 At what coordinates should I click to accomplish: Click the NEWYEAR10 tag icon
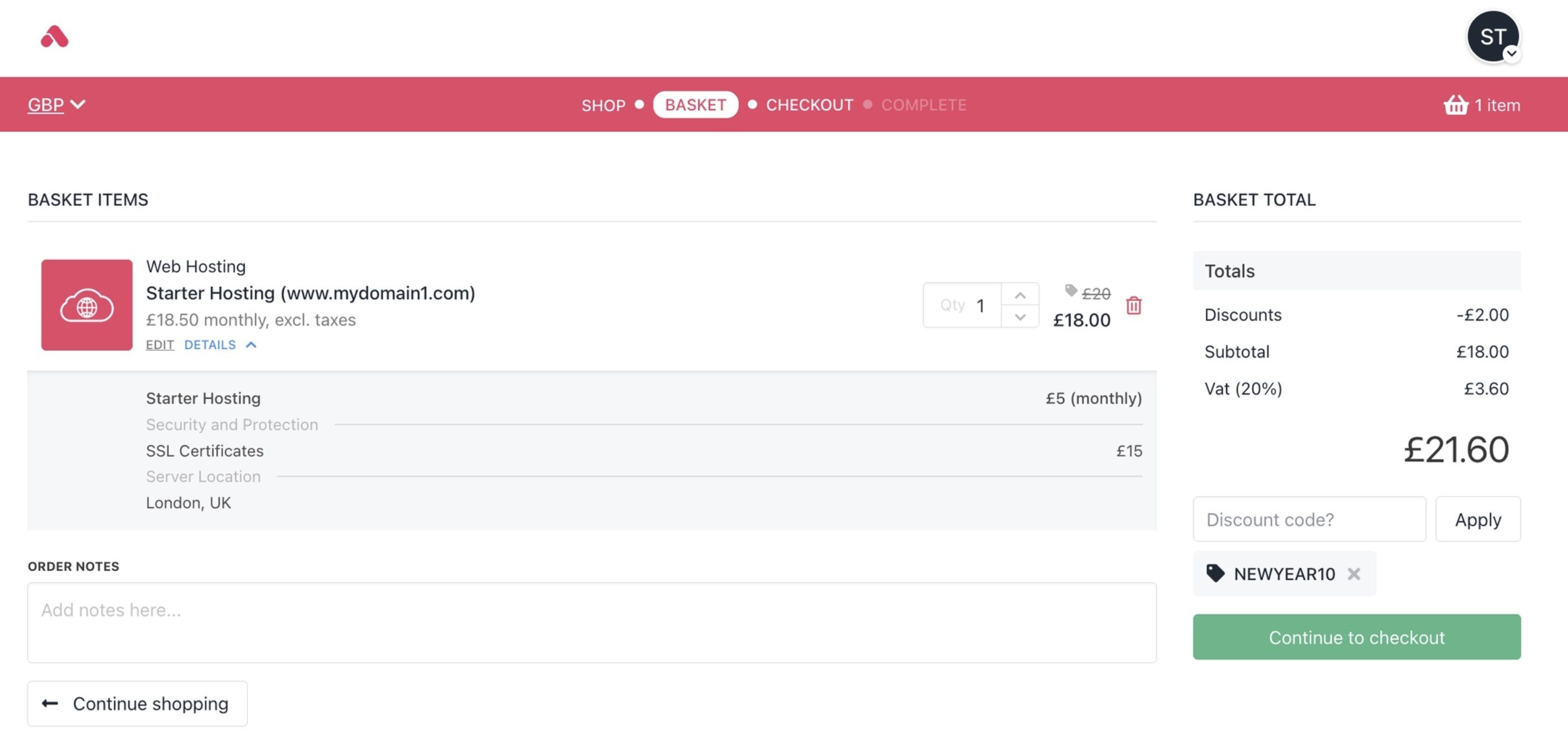click(1214, 573)
